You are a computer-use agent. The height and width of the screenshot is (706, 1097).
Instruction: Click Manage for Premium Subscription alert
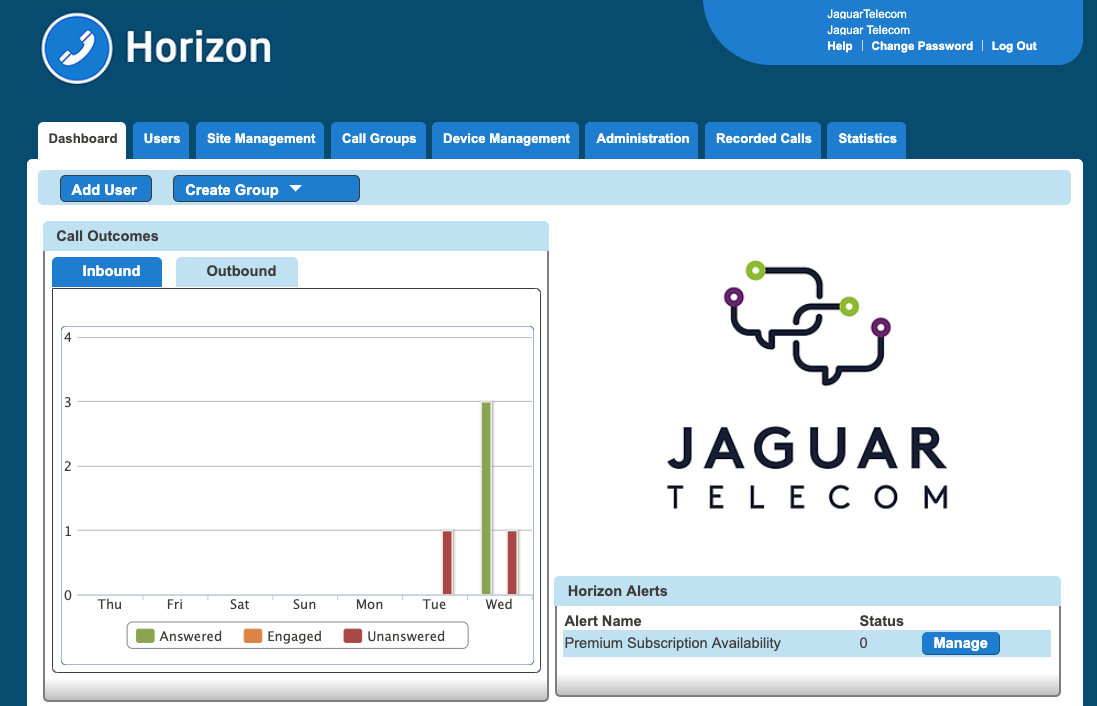coord(960,643)
